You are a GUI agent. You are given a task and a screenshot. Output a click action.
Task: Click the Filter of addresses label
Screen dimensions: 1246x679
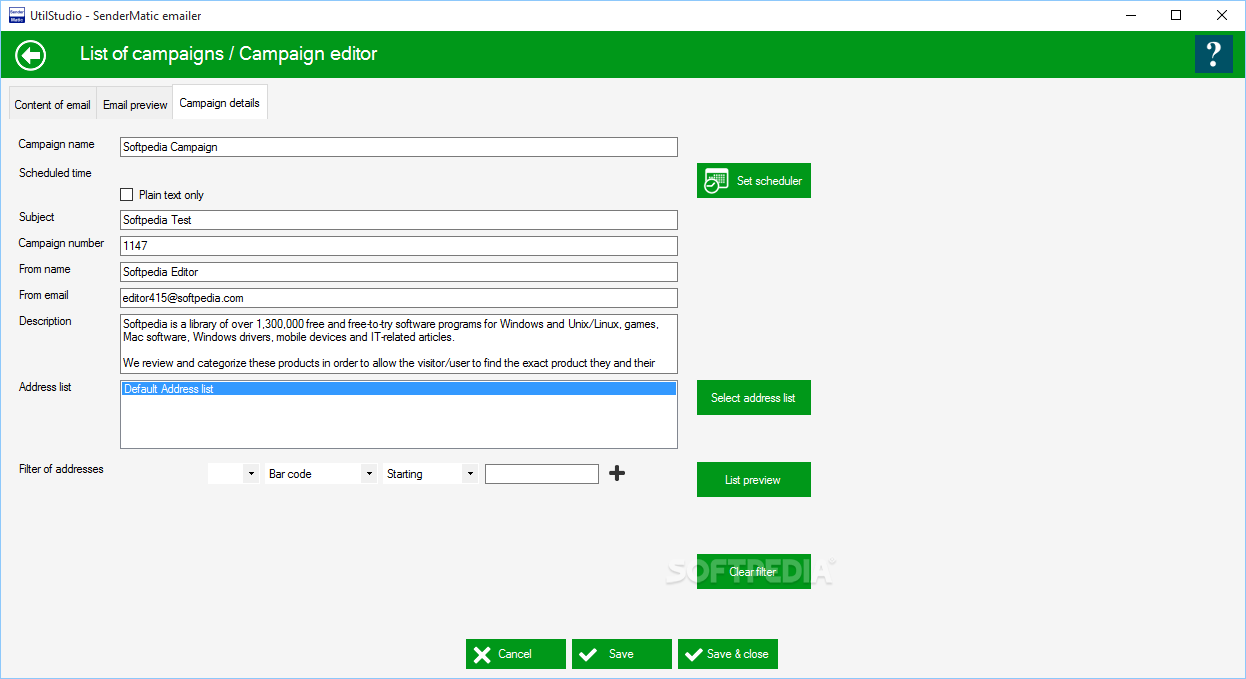tap(61, 469)
